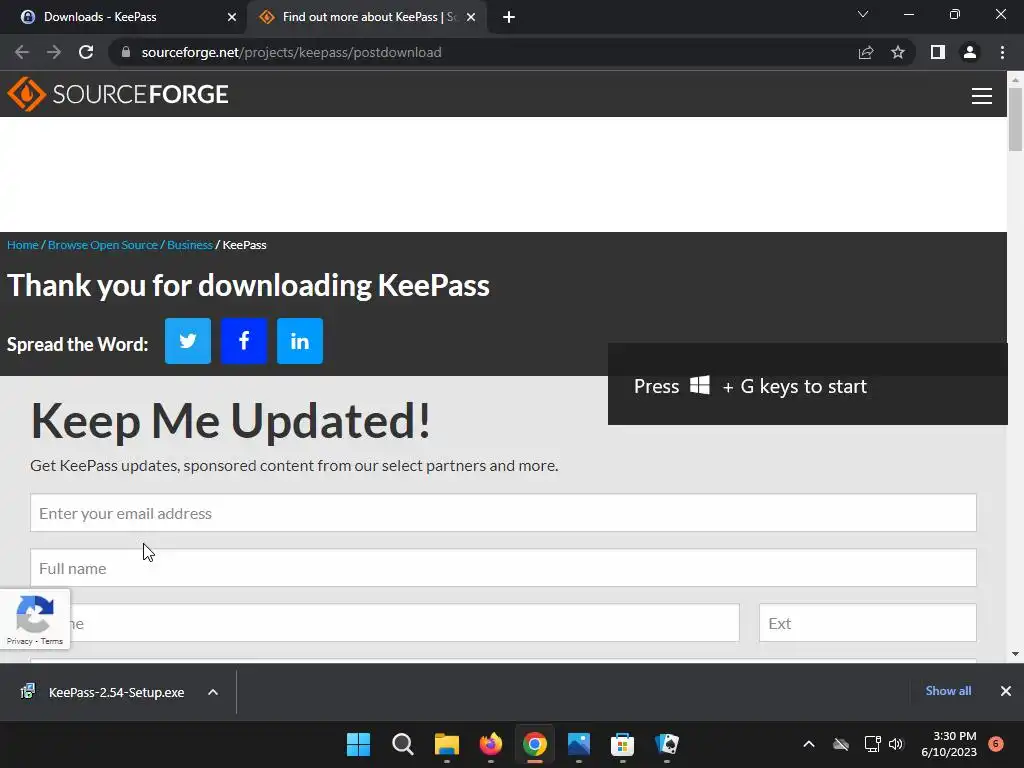
Task: Share this page from address bar
Action: point(866,52)
